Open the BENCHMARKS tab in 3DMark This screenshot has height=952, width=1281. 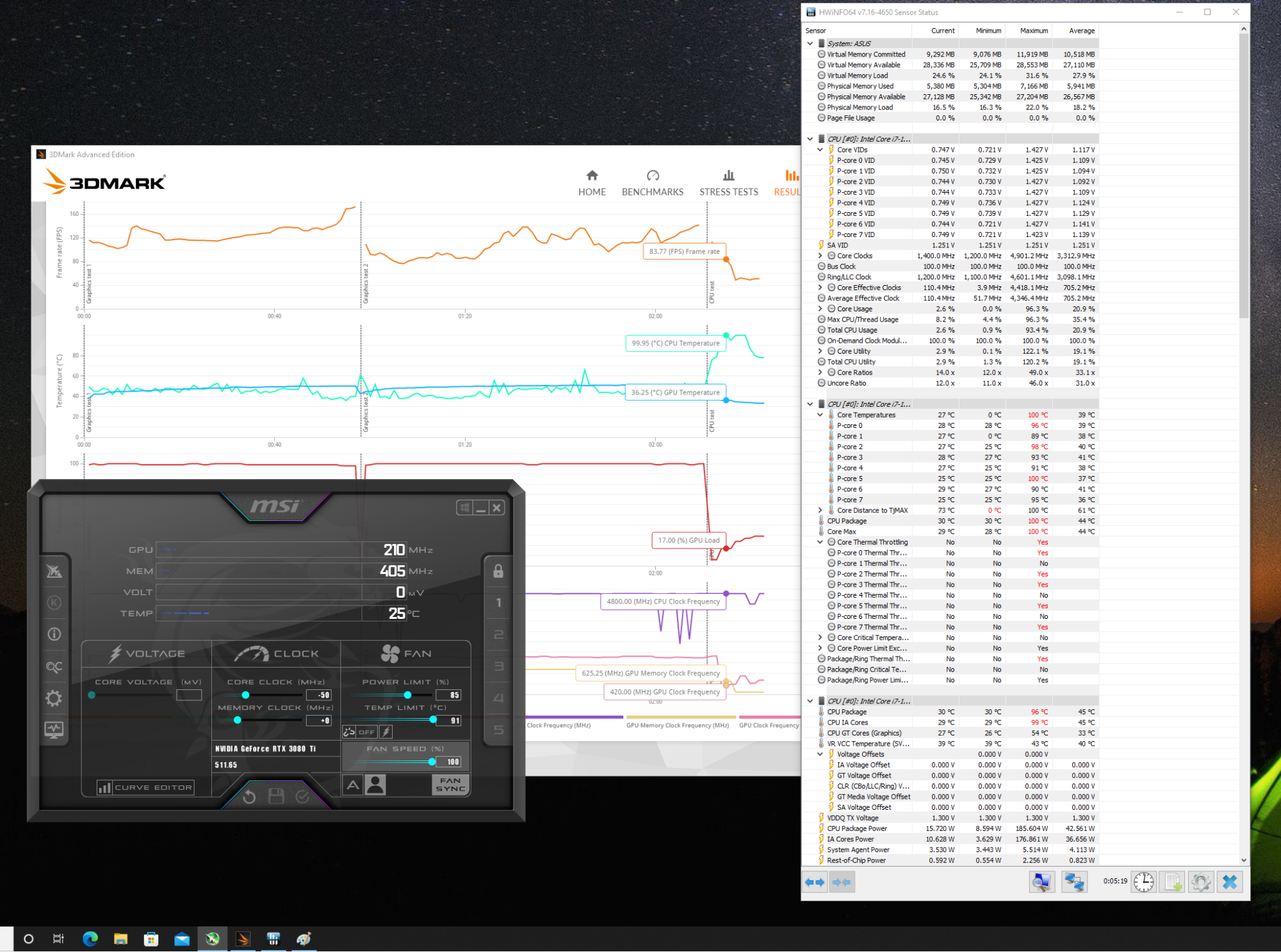click(x=652, y=183)
